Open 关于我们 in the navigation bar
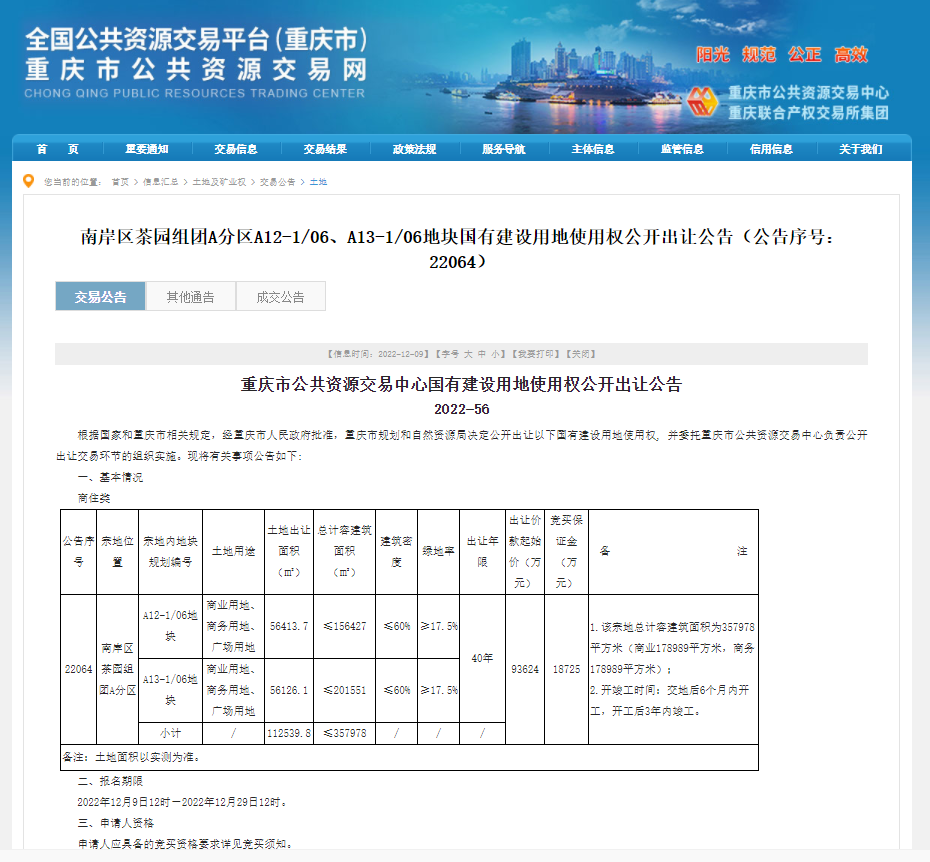The width and height of the screenshot is (930, 862). pyautogui.click(x=861, y=149)
